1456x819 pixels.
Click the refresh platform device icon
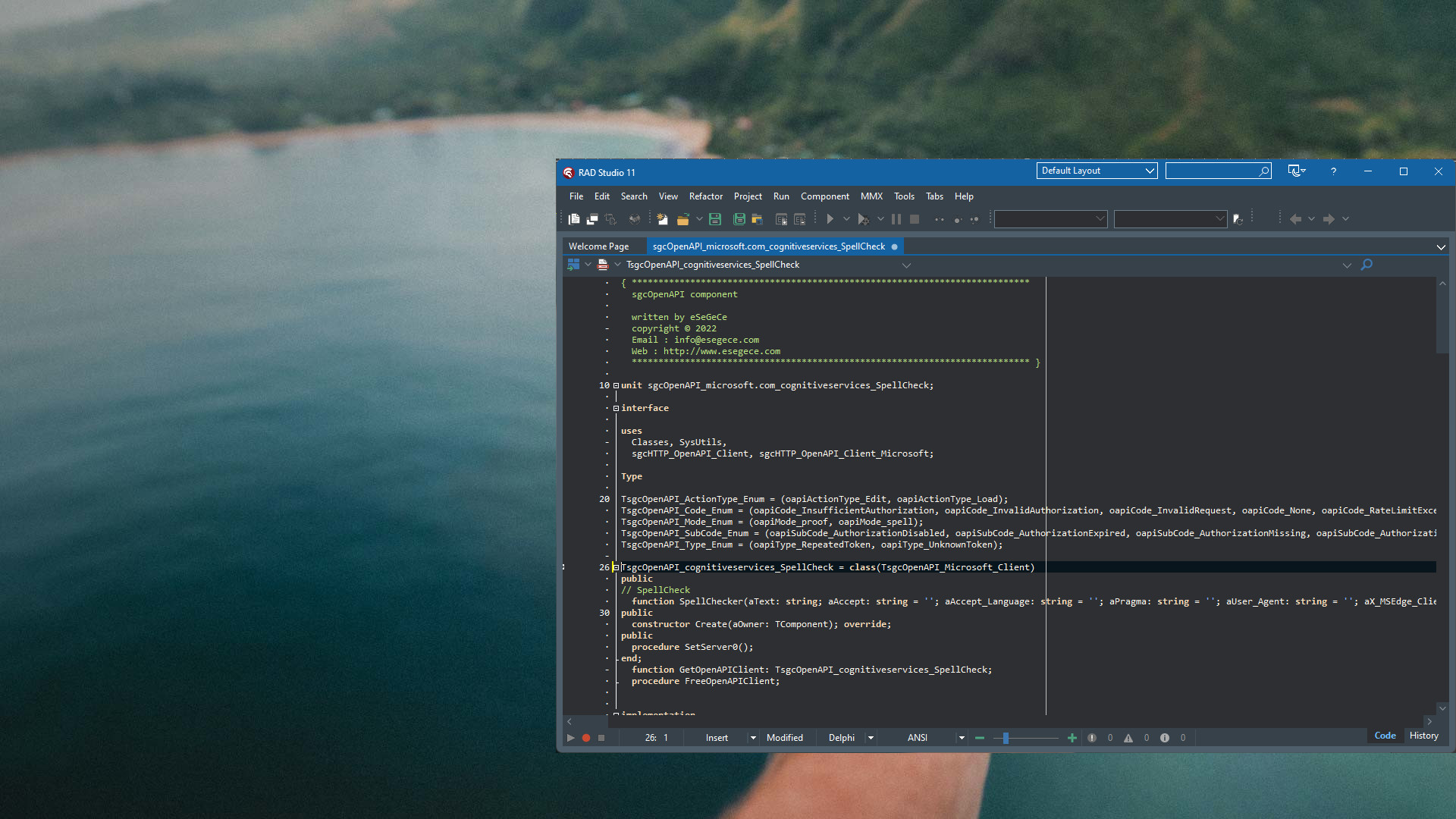pyautogui.click(x=1238, y=219)
